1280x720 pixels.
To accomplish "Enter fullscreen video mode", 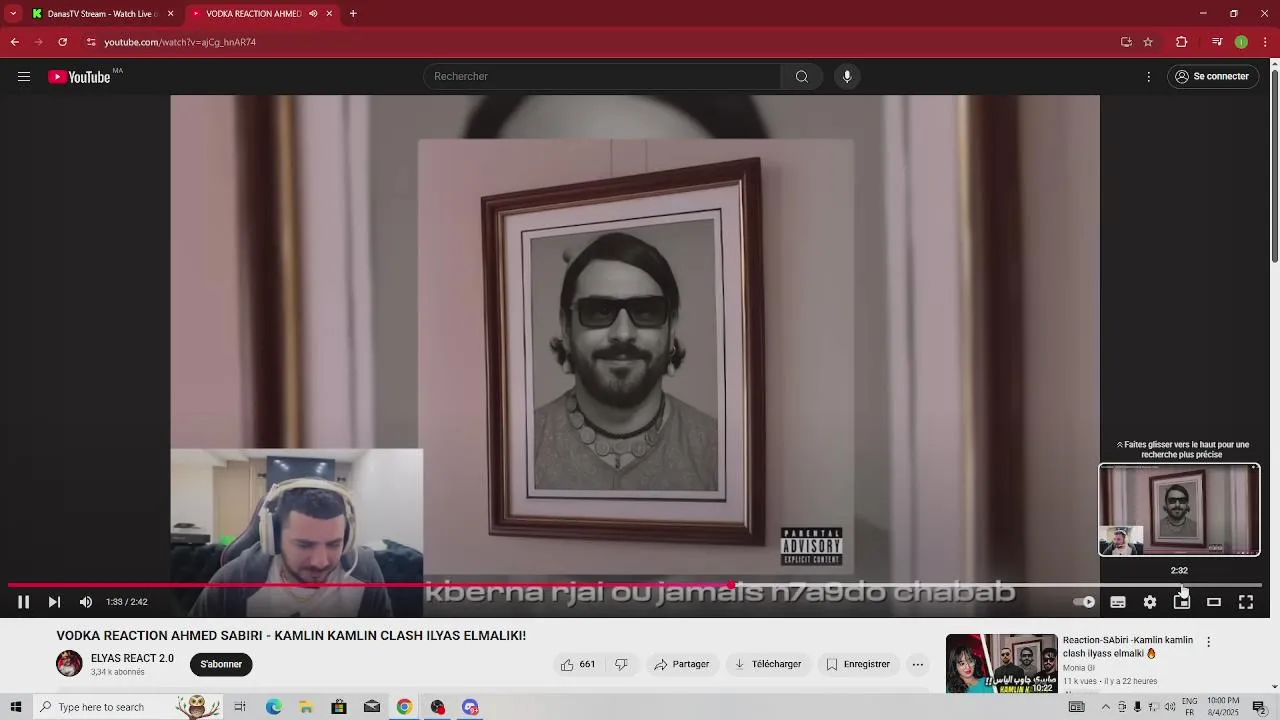I will [1246, 602].
